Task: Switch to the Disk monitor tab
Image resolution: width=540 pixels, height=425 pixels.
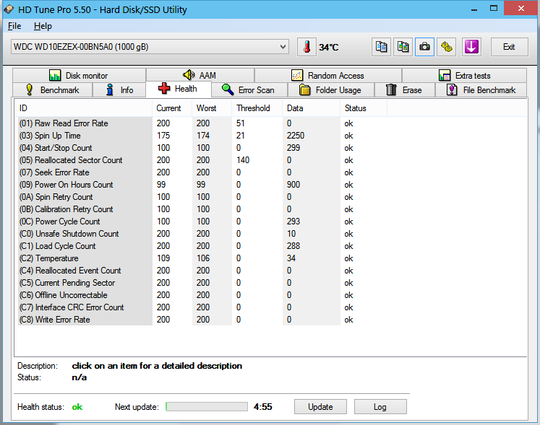Action: [79, 75]
